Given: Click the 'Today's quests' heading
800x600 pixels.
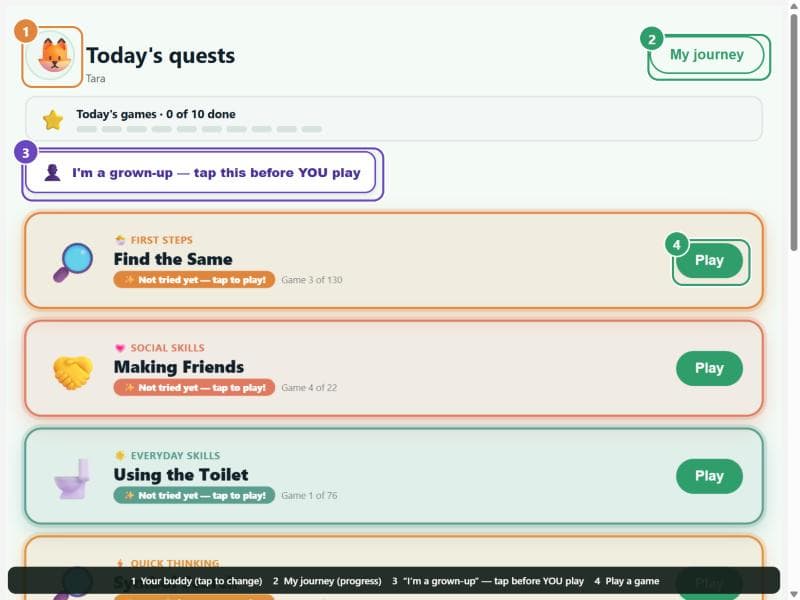Looking at the screenshot, I should (x=160, y=56).
